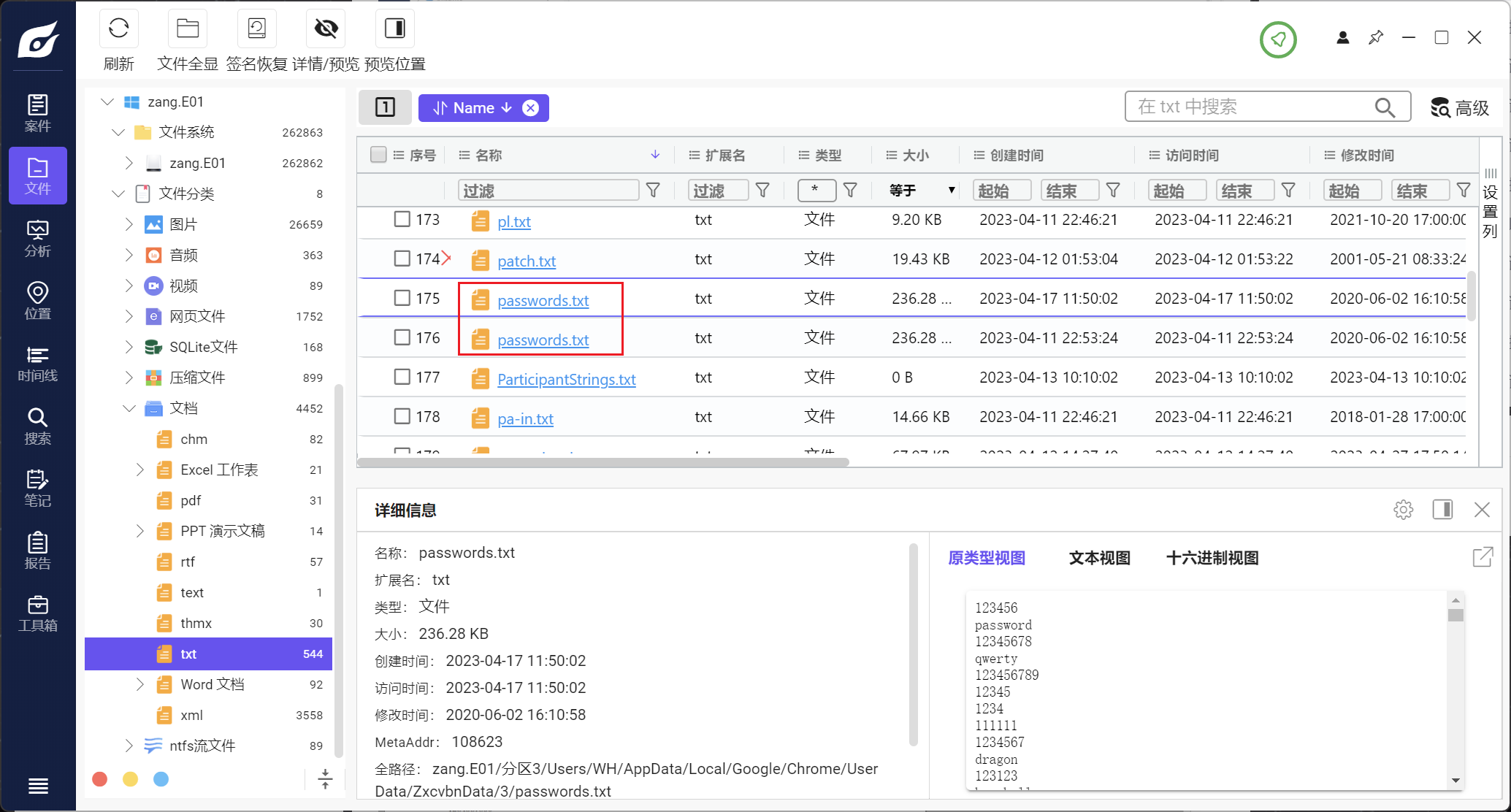Collapse the zang.E01 root node

(107, 101)
